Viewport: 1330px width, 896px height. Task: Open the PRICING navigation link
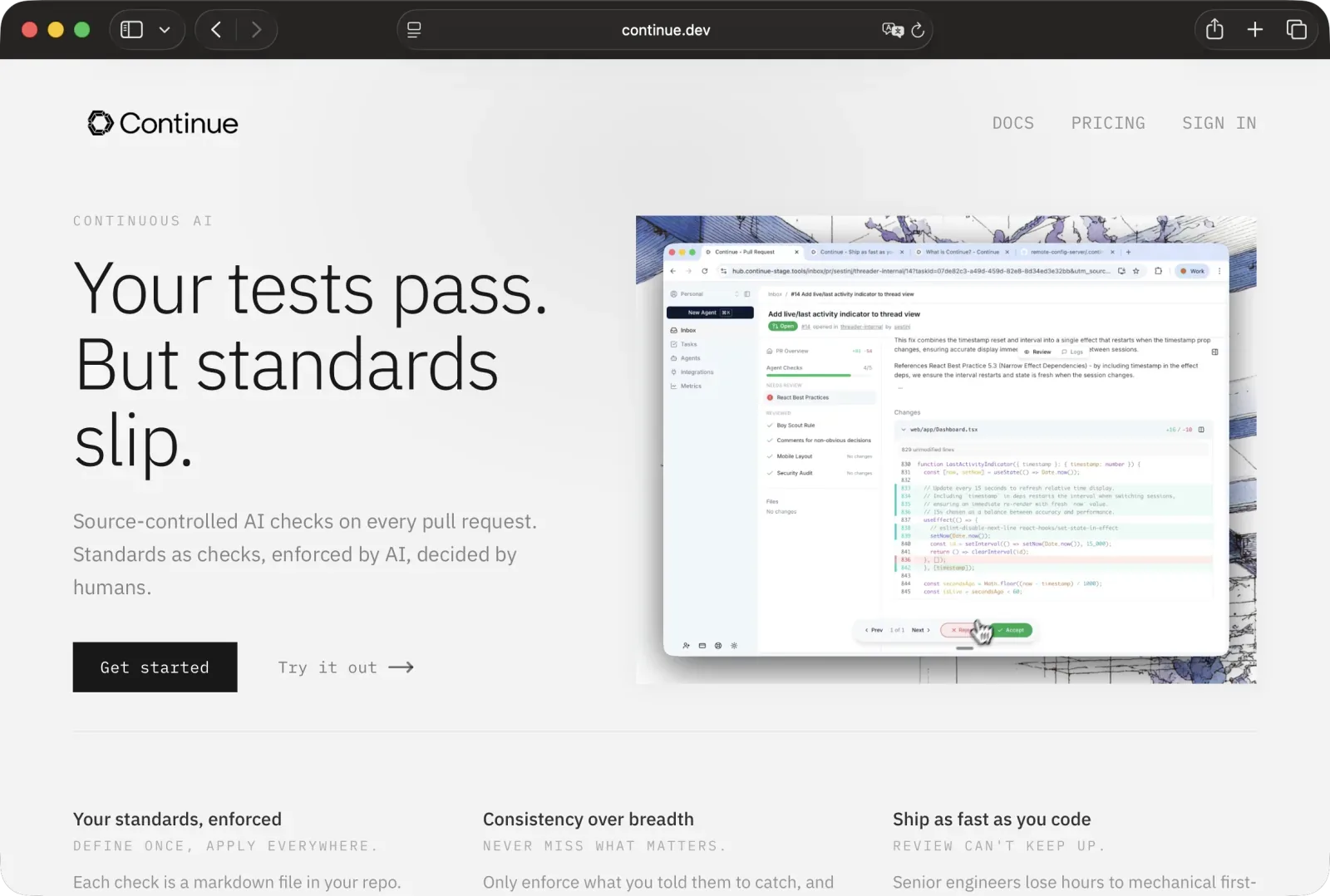[x=1108, y=123]
